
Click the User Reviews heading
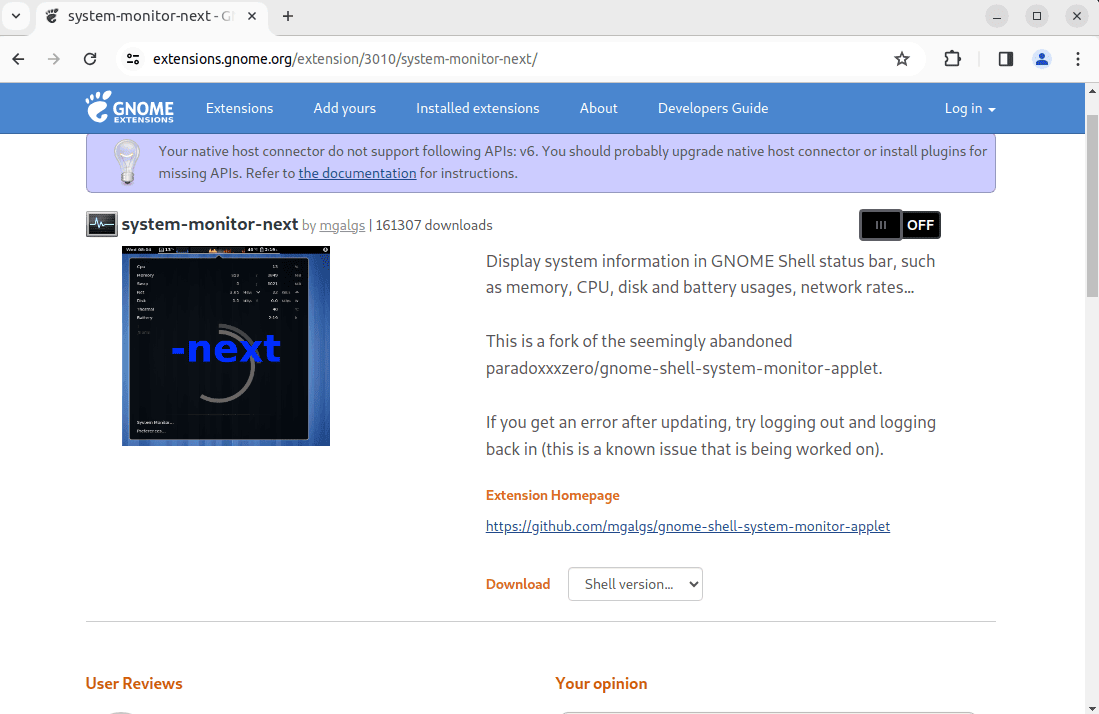tap(134, 684)
